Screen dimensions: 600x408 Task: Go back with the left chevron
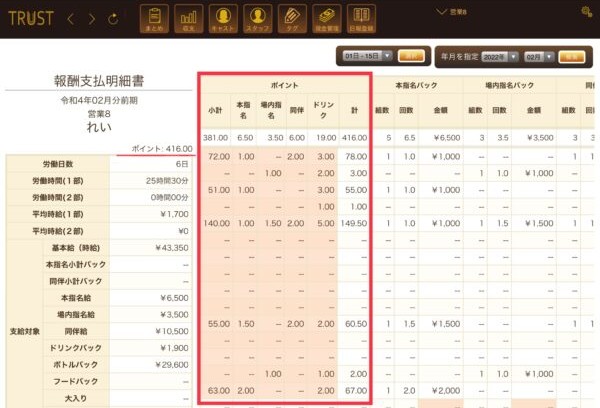70,19
